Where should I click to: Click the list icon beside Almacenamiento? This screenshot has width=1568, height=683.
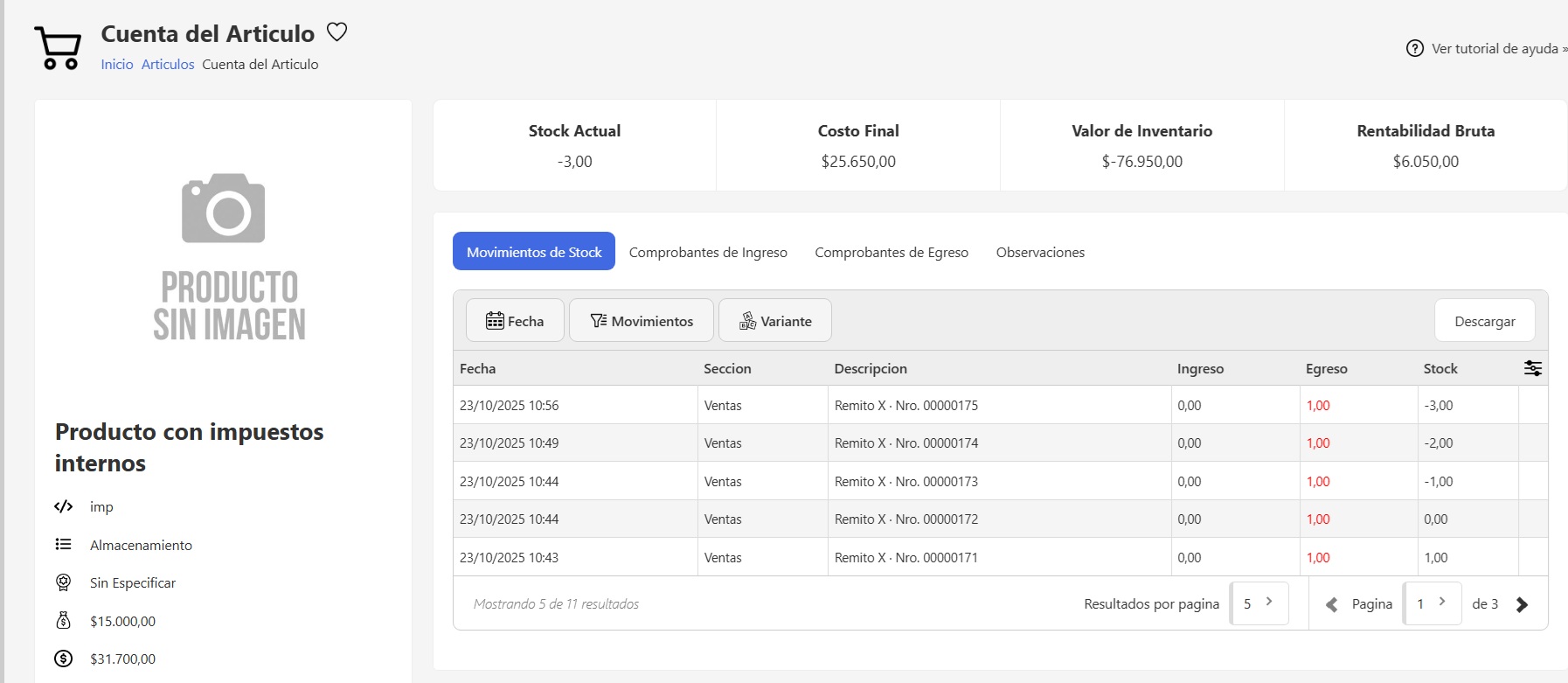click(63, 545)
